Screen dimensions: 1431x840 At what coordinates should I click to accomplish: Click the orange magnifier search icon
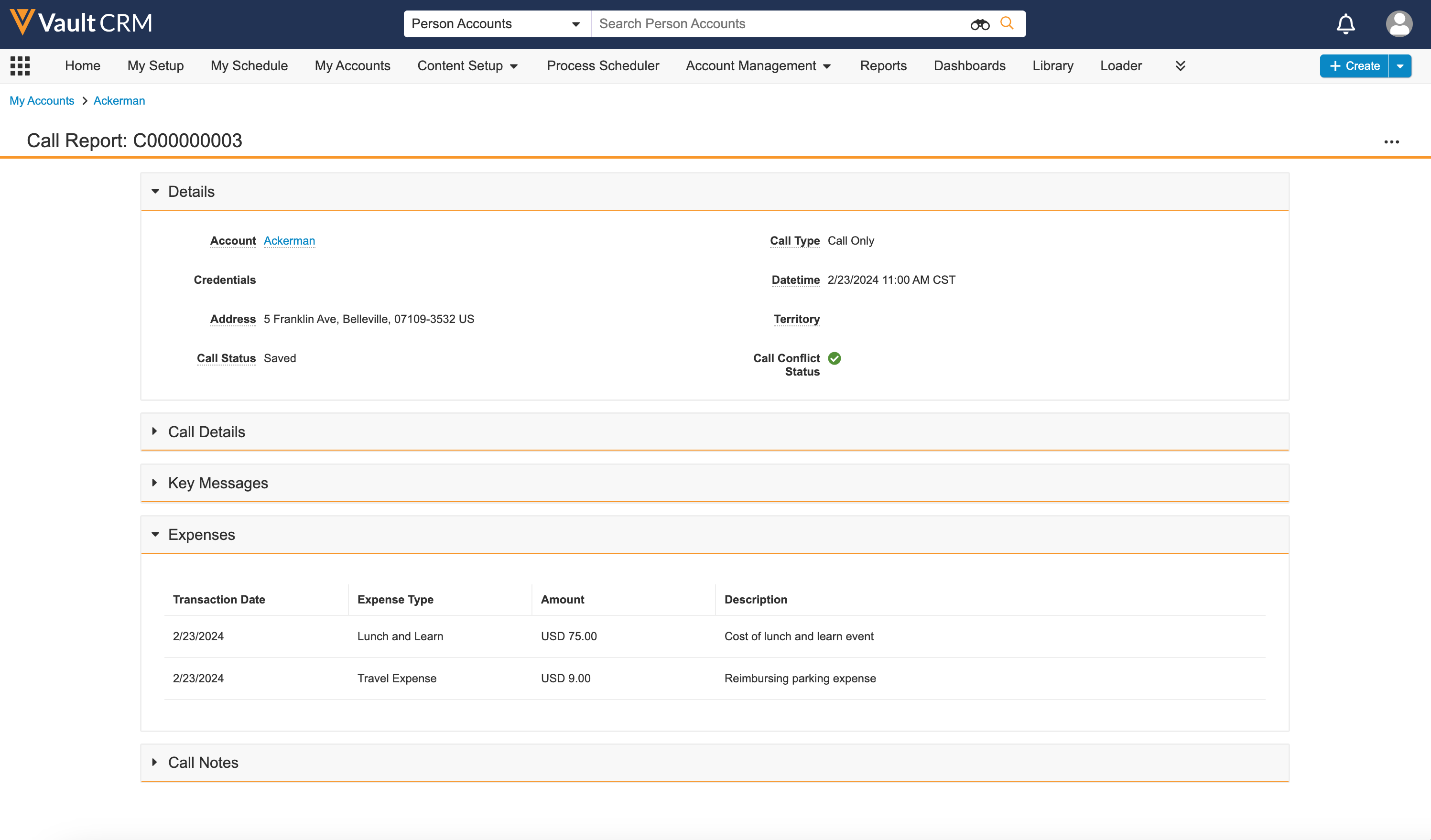1007,23
